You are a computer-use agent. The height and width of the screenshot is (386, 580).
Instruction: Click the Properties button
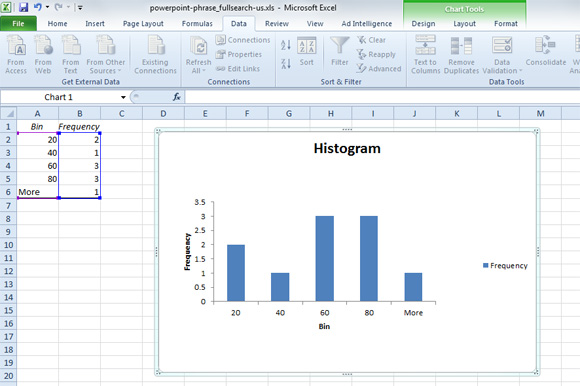pyautogui.click(x=239, y=54)
